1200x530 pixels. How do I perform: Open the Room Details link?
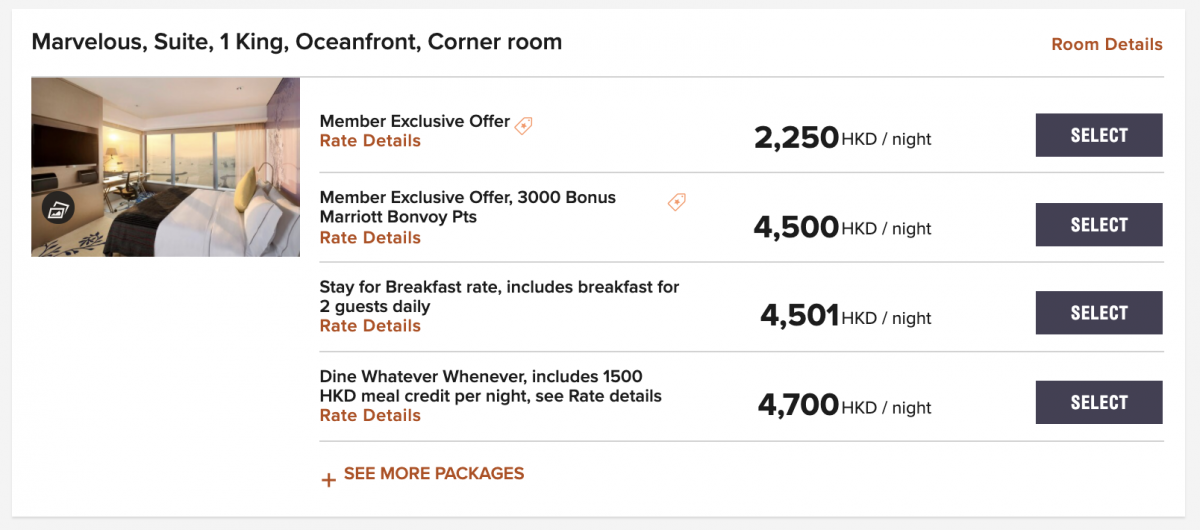point(1107,45)
